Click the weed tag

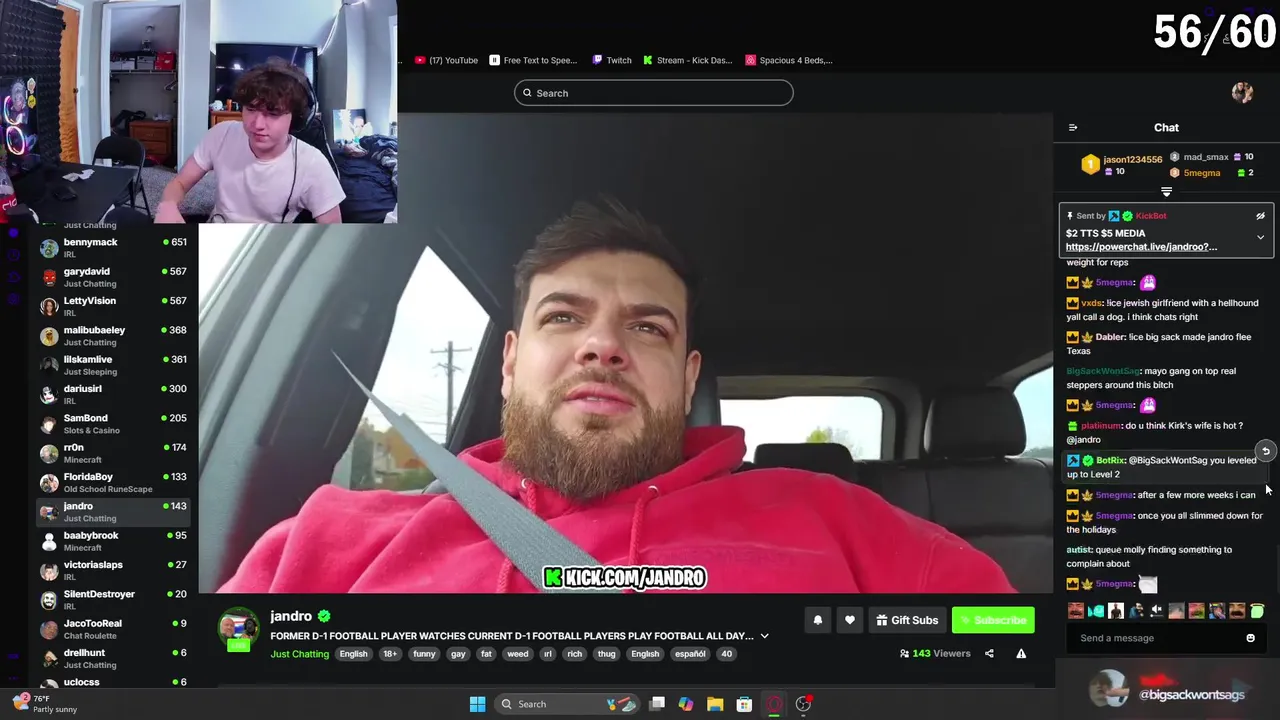pos(518,654)
